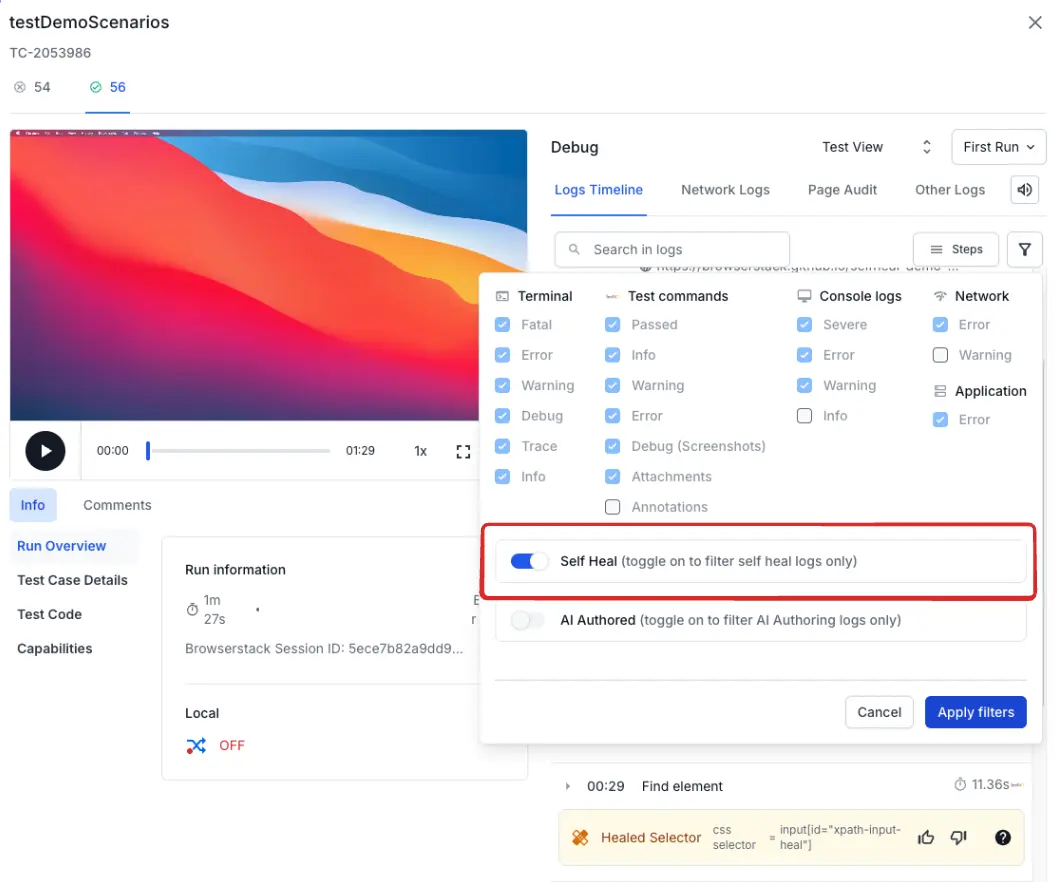Enable Network Warning checkbox
Viewport: 1062px width, 882px height.
pos(940,355)
